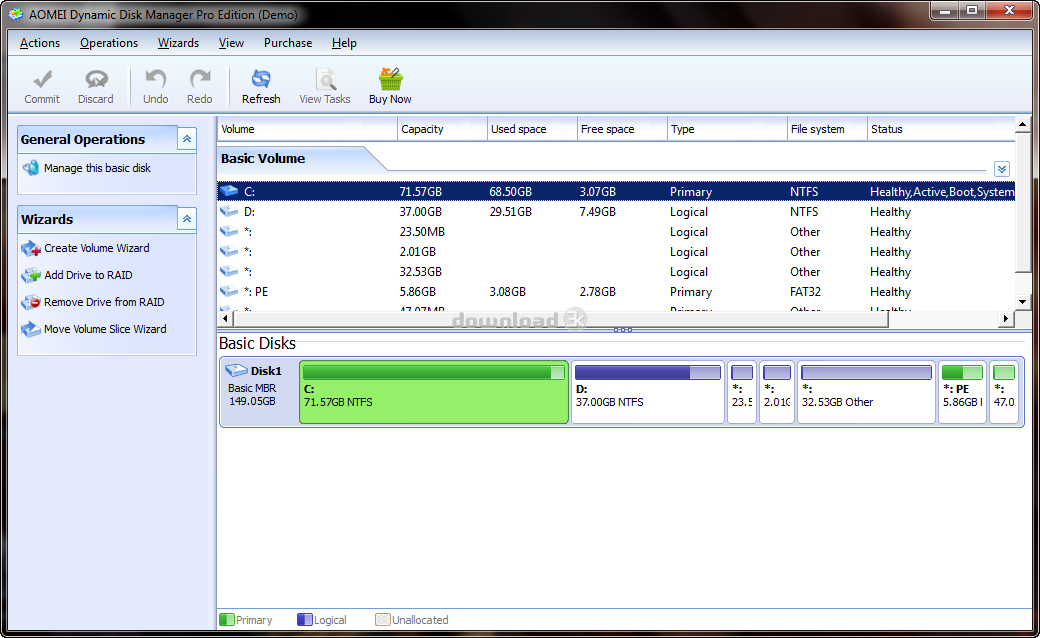This screenshot has height=638, width=1040.
Task: Open the Help menu
Action: (344, 43)
